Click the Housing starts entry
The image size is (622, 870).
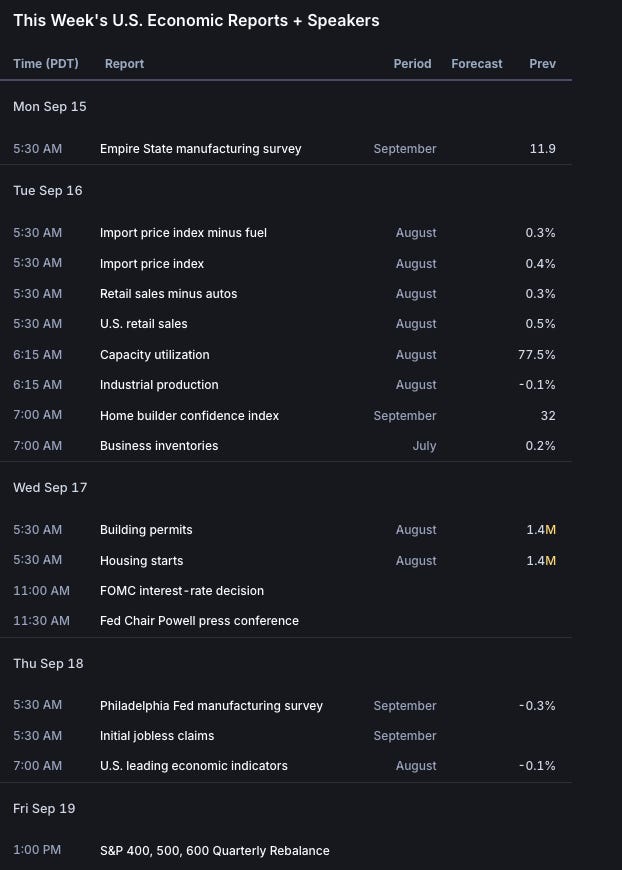141,561
